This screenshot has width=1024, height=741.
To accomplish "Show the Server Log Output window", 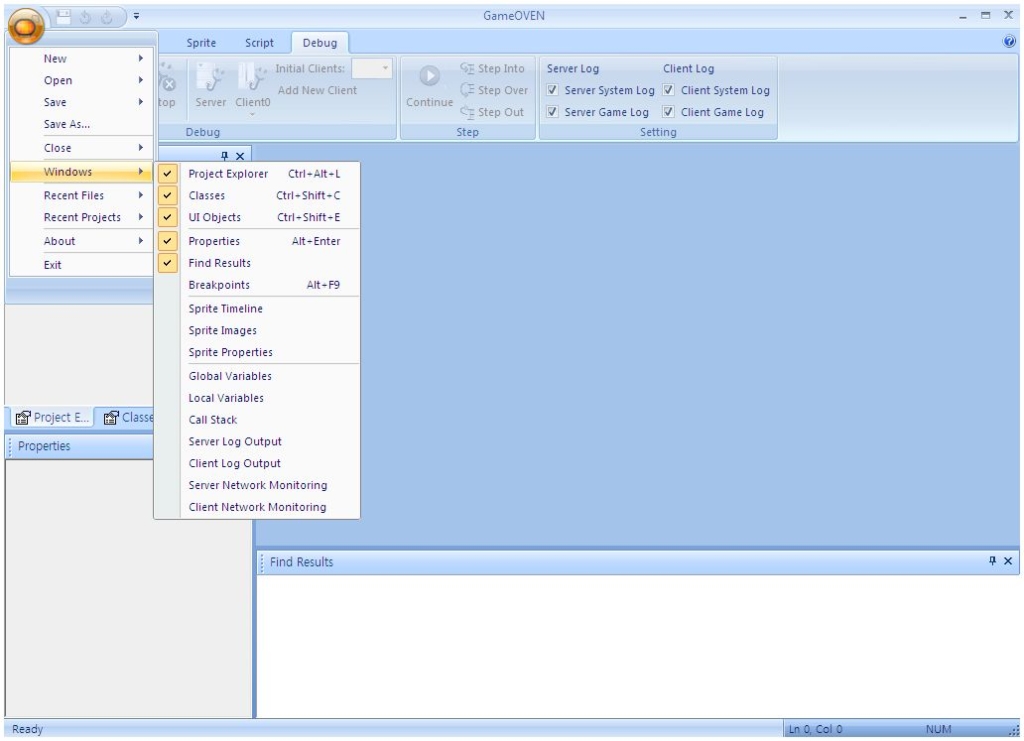I will 257,441.
